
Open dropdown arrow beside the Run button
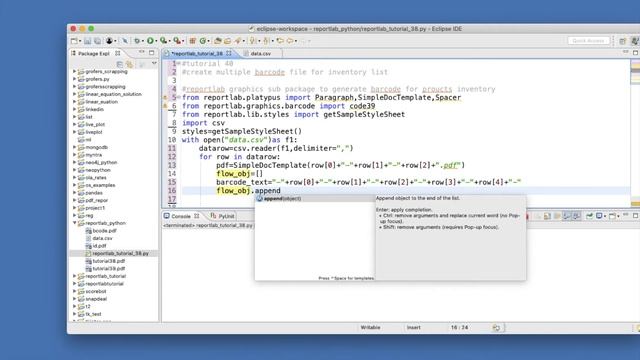click(156, 41)
